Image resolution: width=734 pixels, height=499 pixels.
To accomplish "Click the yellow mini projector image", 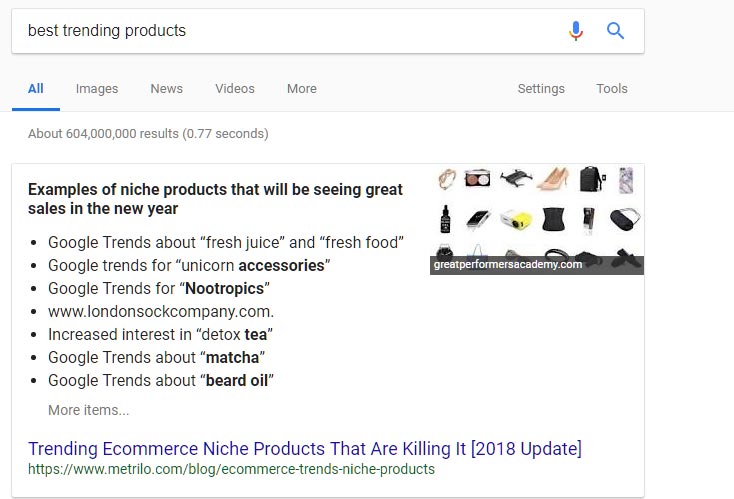I will click(x=514, y=217).
